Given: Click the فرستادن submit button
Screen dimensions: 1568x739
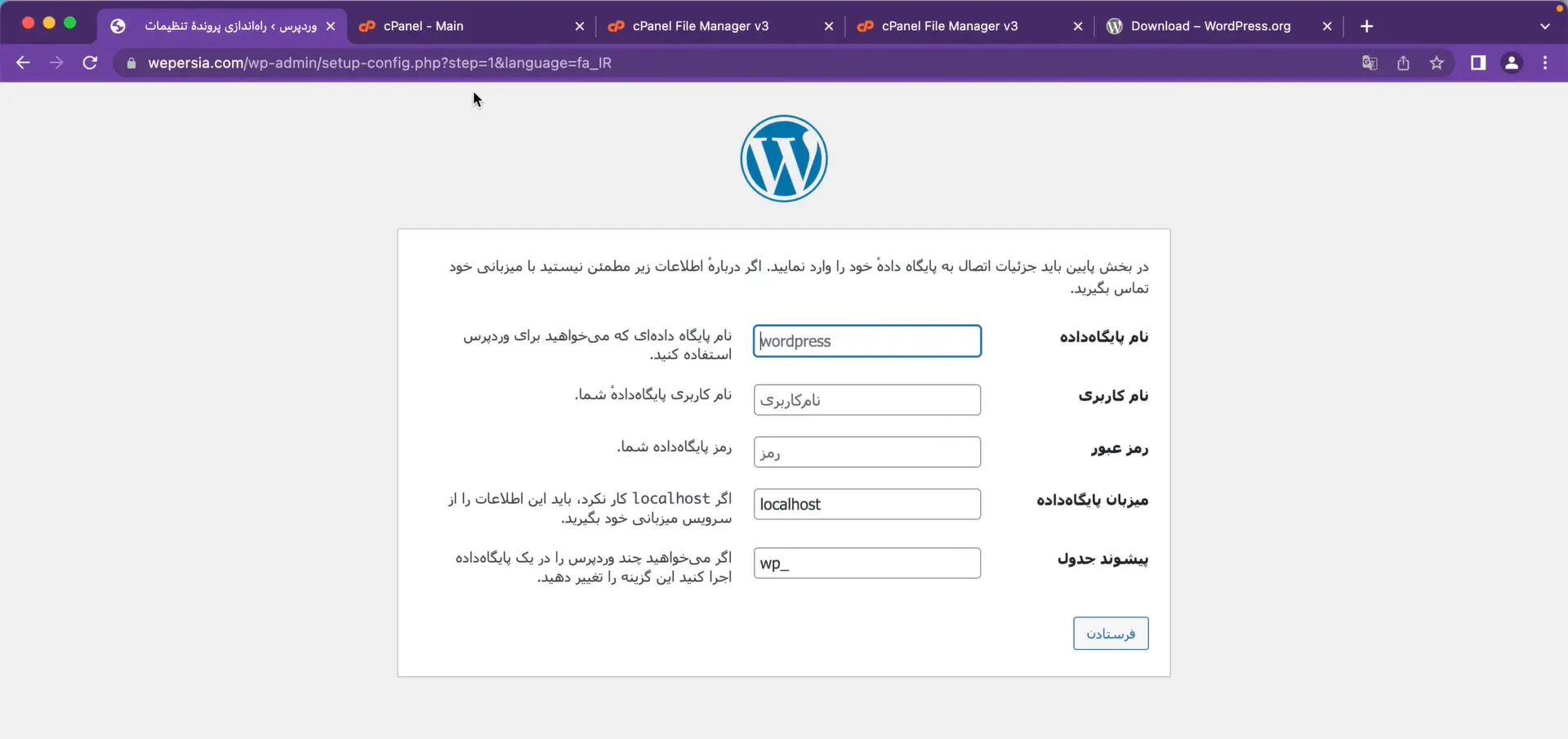Looking at the screenshot, I should [1111, 634].
